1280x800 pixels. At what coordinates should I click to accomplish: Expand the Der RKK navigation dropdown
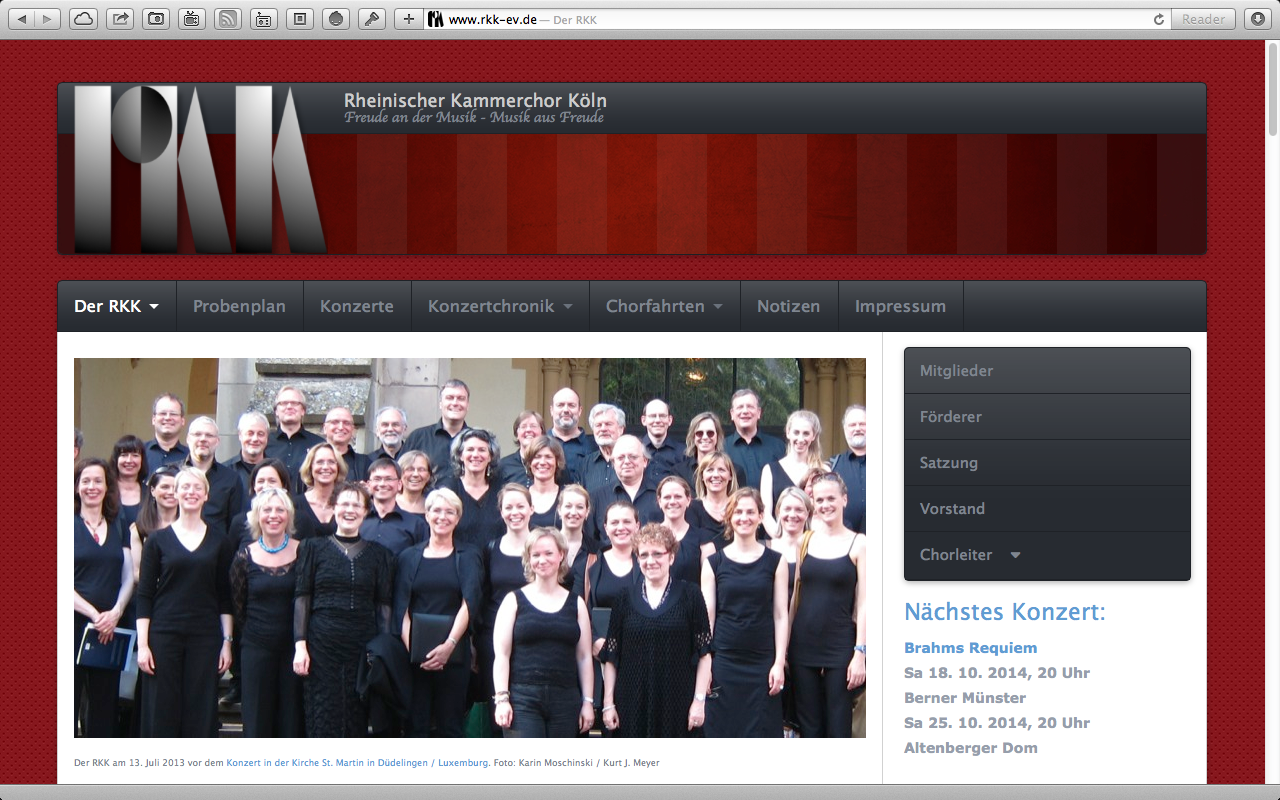pyautogui.click(x=116, y=306)
